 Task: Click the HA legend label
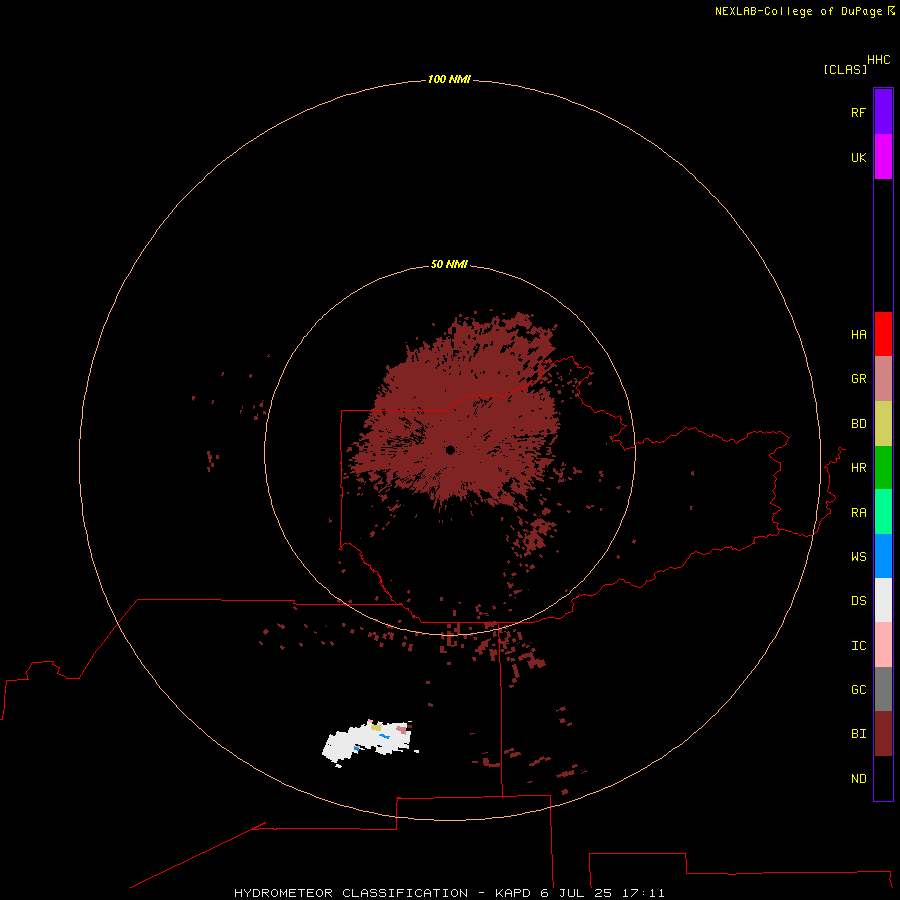click(859, 335)
